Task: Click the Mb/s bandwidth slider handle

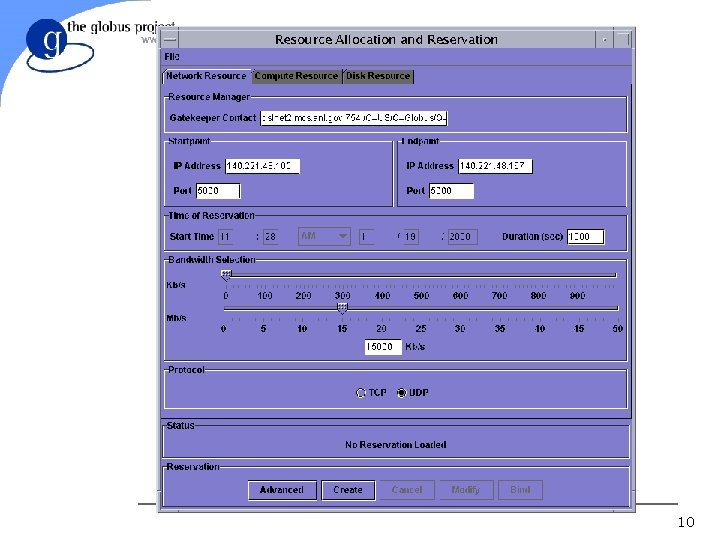Action: pyautogui.click(x=342, y=308)
